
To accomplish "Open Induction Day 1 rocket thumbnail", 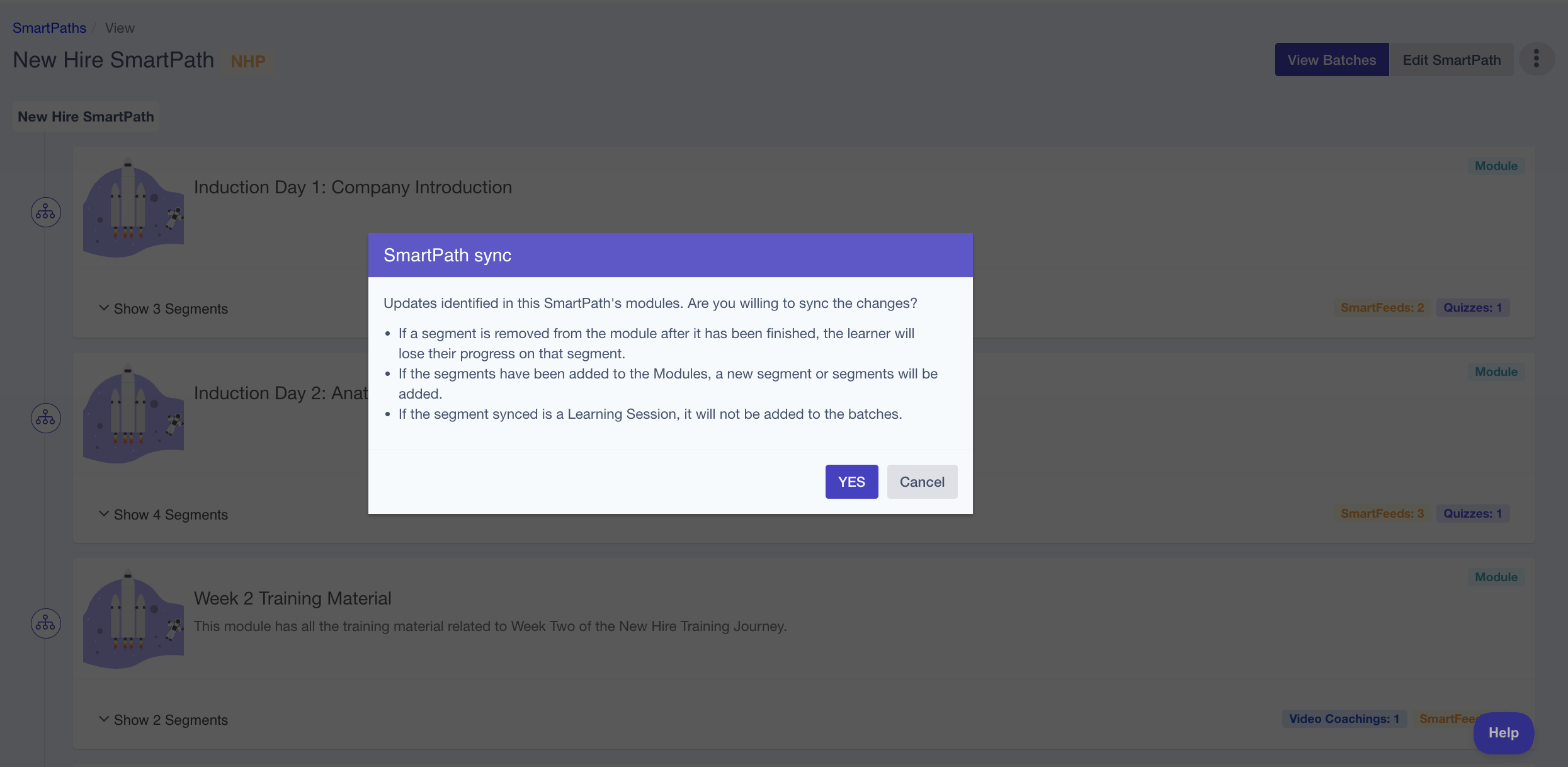I will (x=134, y=208).
